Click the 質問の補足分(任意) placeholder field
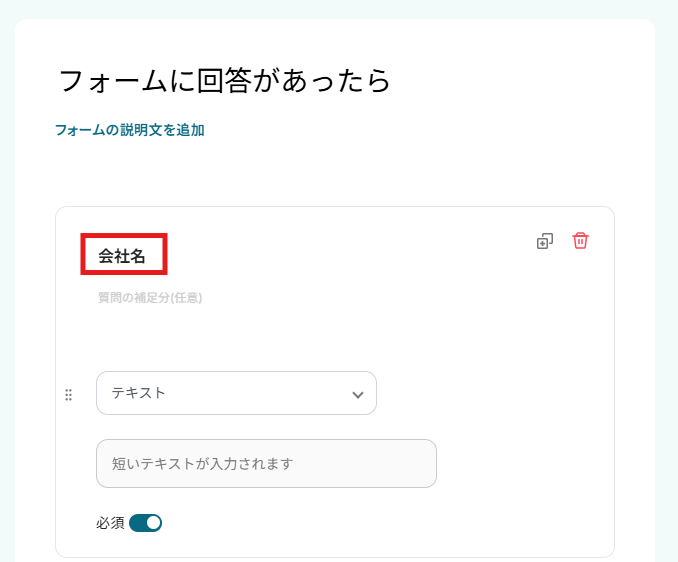This screenshot has height=562, width=678. tap(150, 297)
